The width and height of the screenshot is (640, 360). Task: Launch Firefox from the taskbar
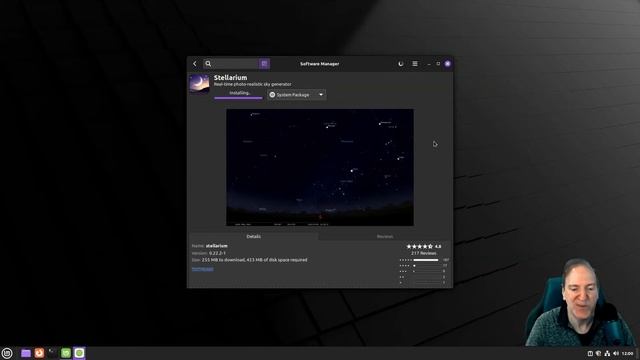pyautogui.click(x=39, y=353)
